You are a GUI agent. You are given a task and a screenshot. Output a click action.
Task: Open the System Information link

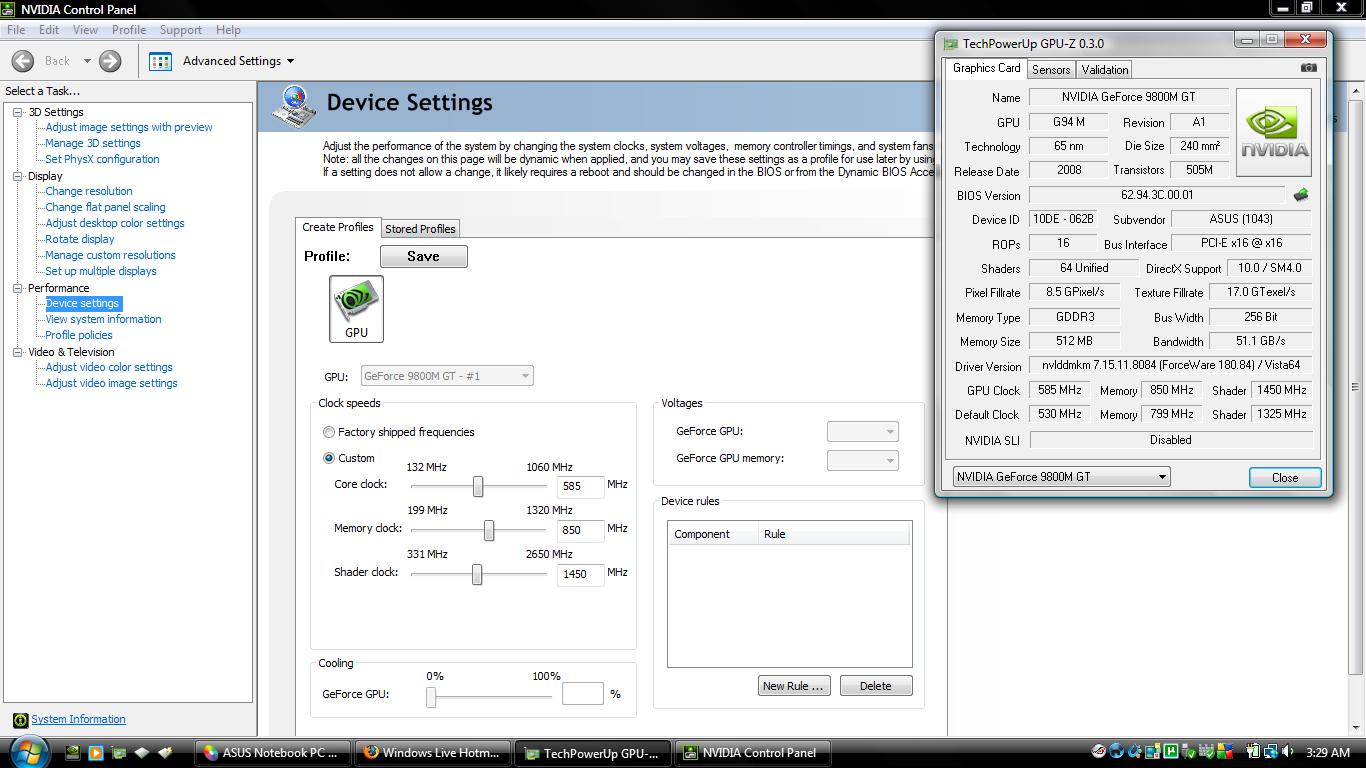click(x=78, y=719)
